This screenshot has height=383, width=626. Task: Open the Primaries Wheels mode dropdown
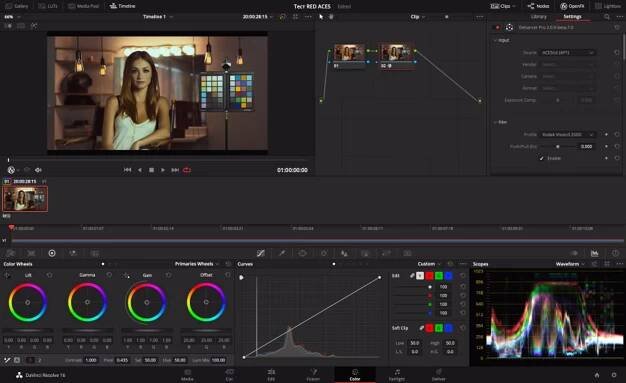197,264
